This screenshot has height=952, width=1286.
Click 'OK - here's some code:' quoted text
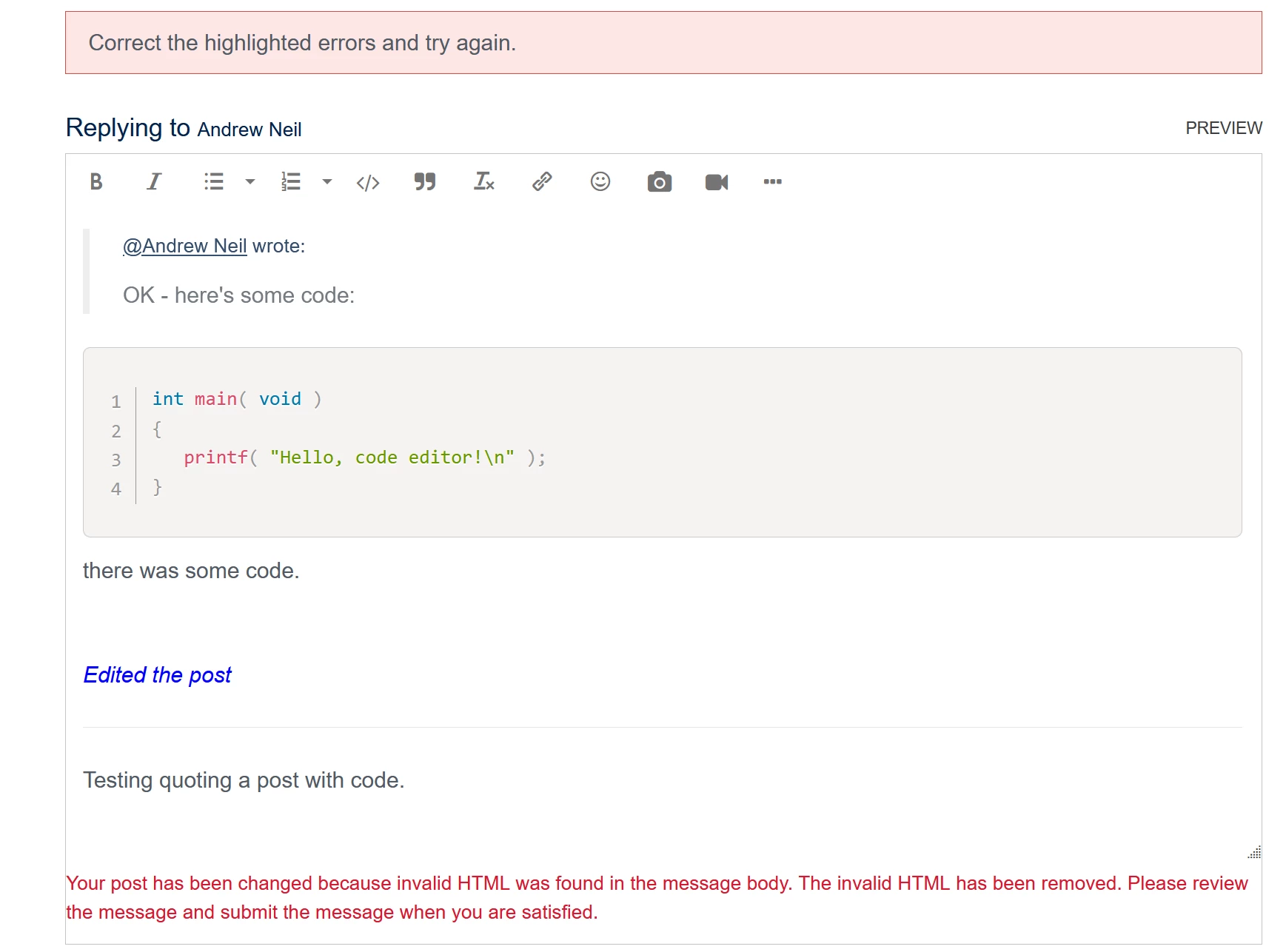pos(238,295)
